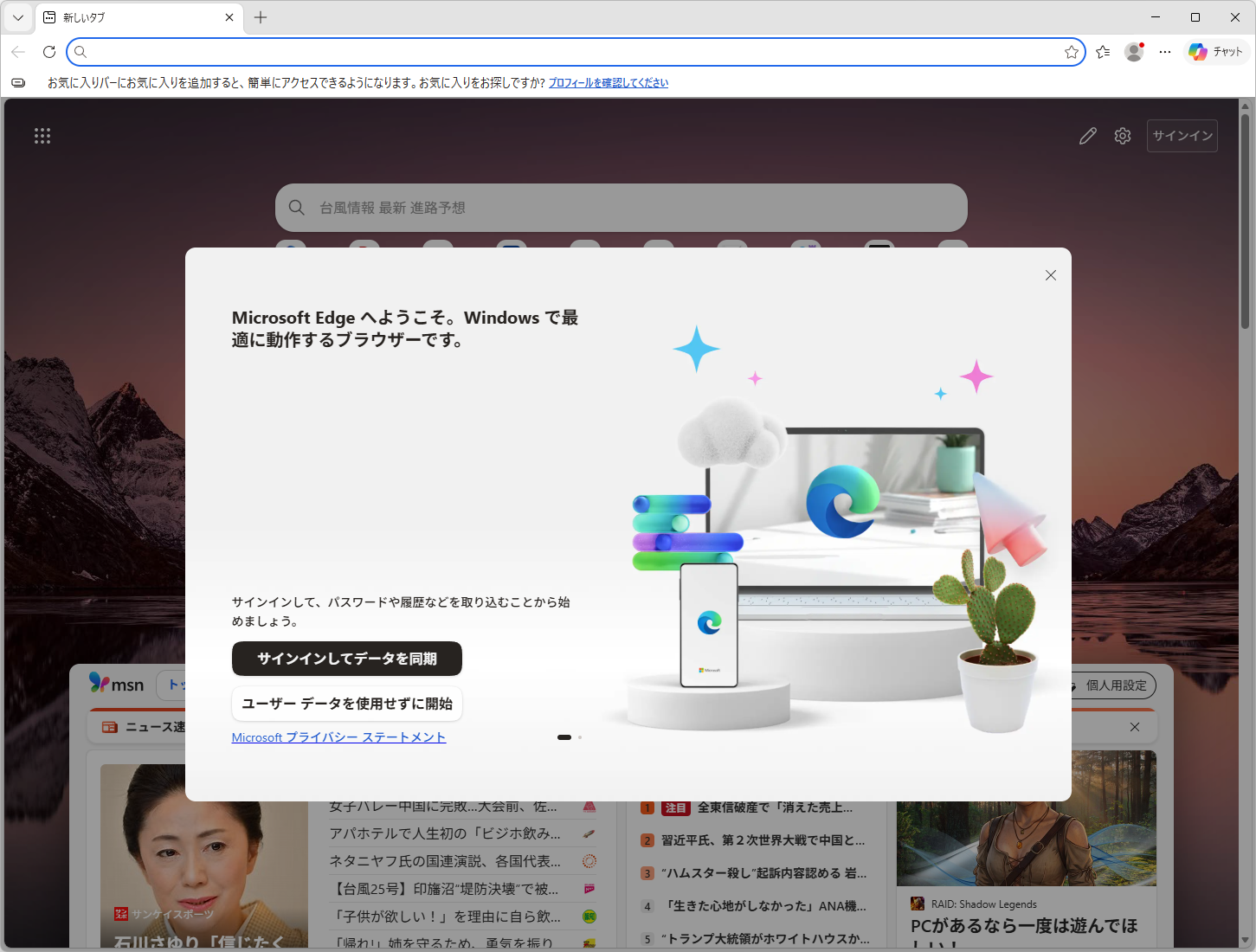Click the favorites bar icon at left
The image size is (1256, 952).
pos(18,83)
